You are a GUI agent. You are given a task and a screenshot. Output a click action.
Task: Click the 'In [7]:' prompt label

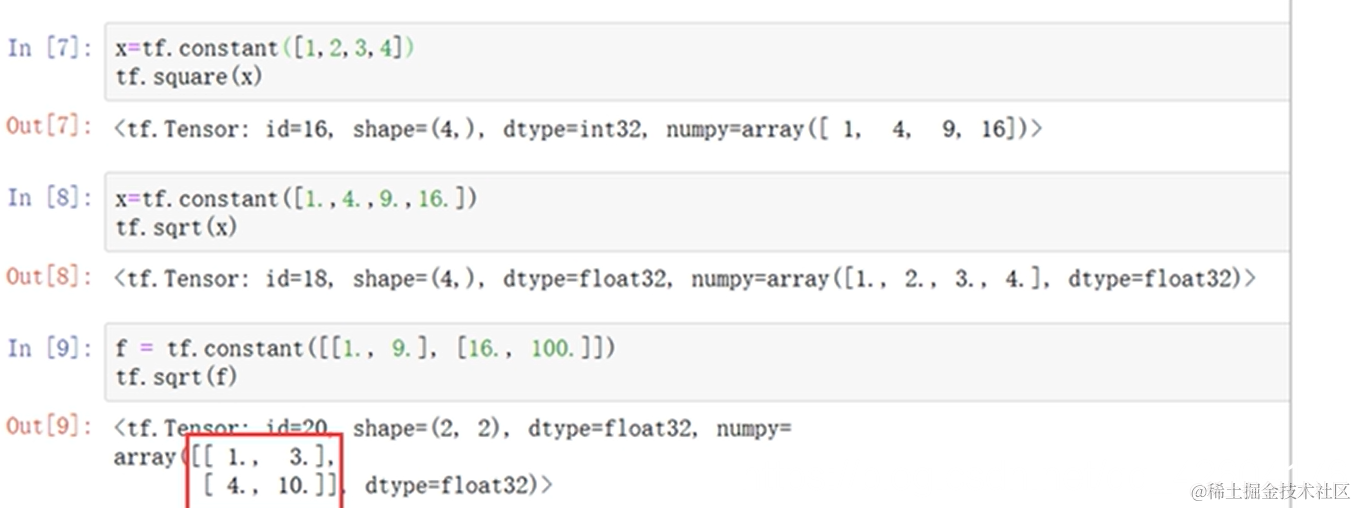point(50,47)
